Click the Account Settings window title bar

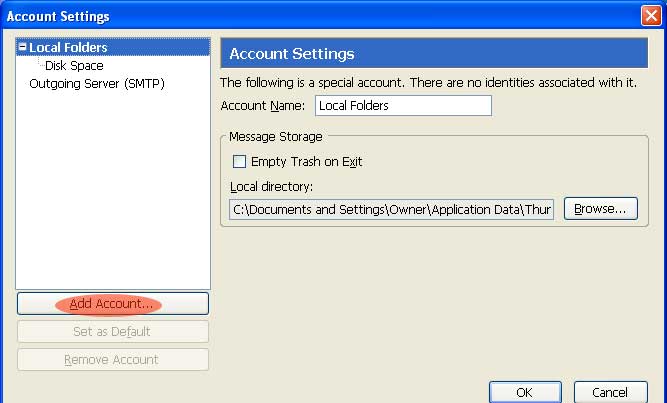coord(300,16)
